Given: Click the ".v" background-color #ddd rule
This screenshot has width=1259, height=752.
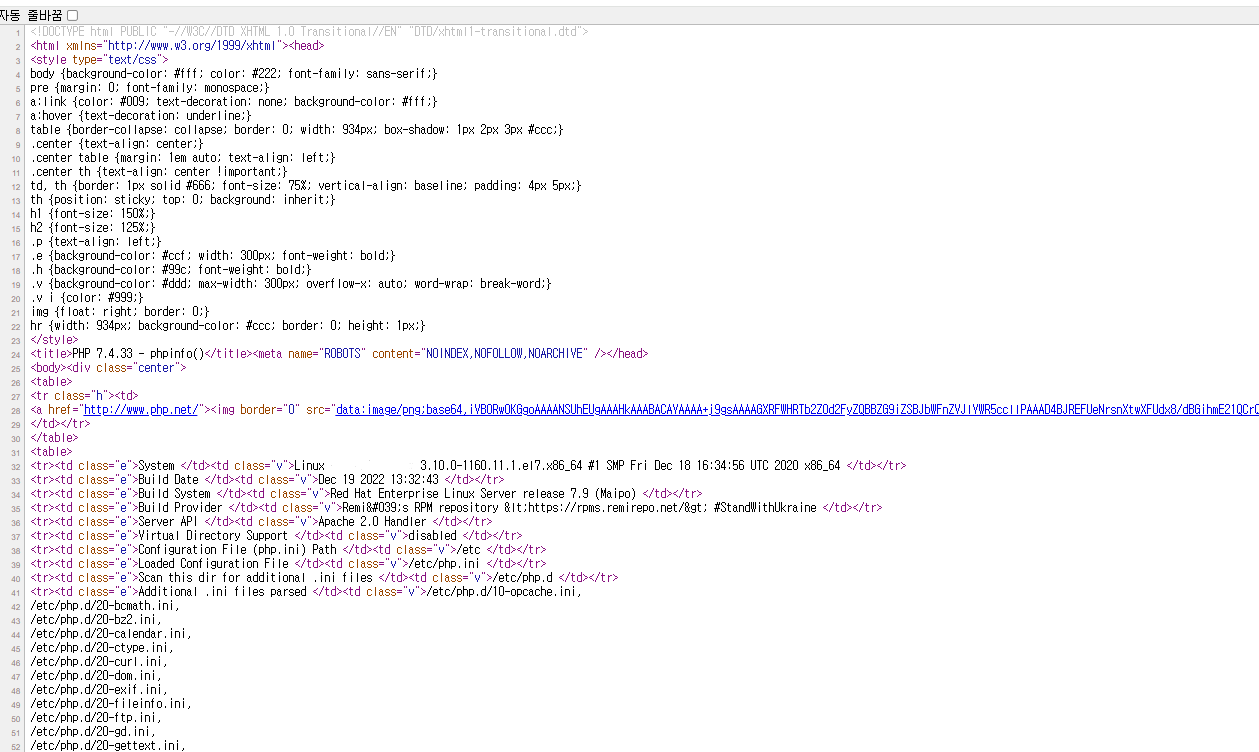Looking at the screenshot, I should pyautogui.click(x=291, y=284).
